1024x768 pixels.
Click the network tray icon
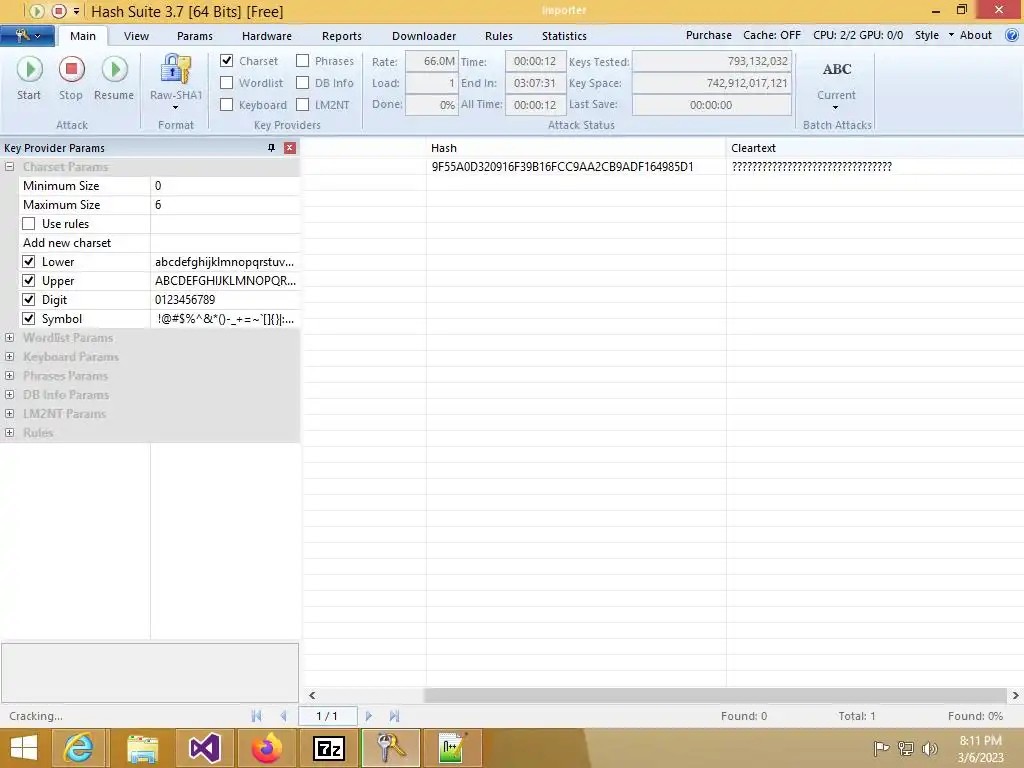[x=906, y=749]
